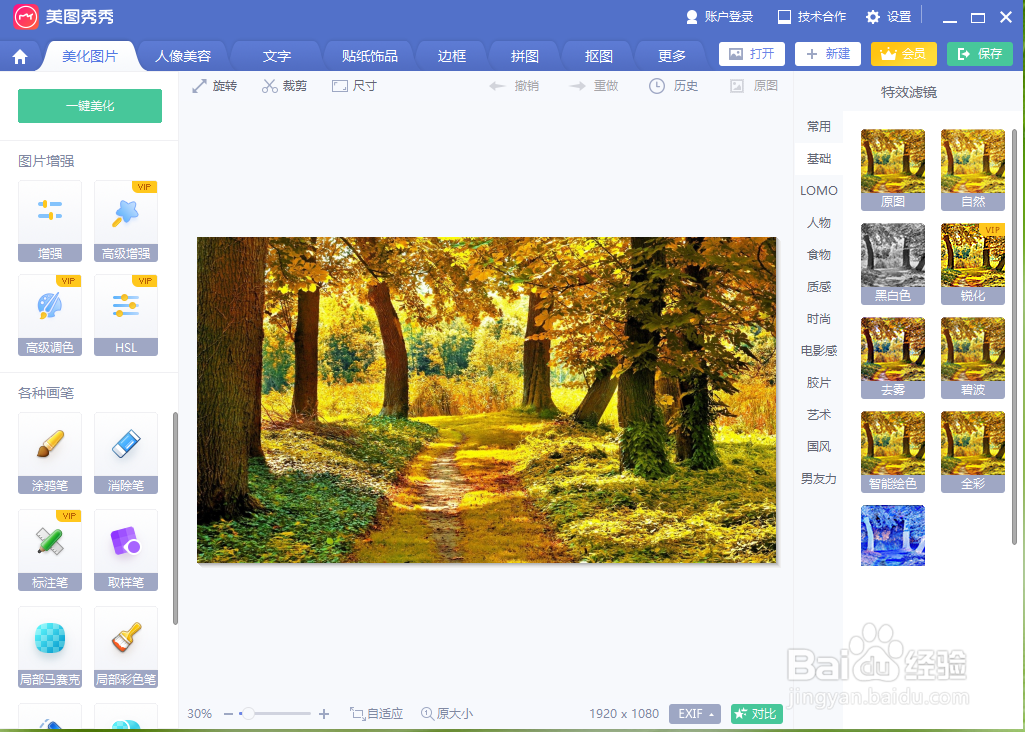The height and width of the screenshot is (732, 1025).
Task: Zoom out with the minus icon
Action: pyautogui.click(x=228, y=714)
